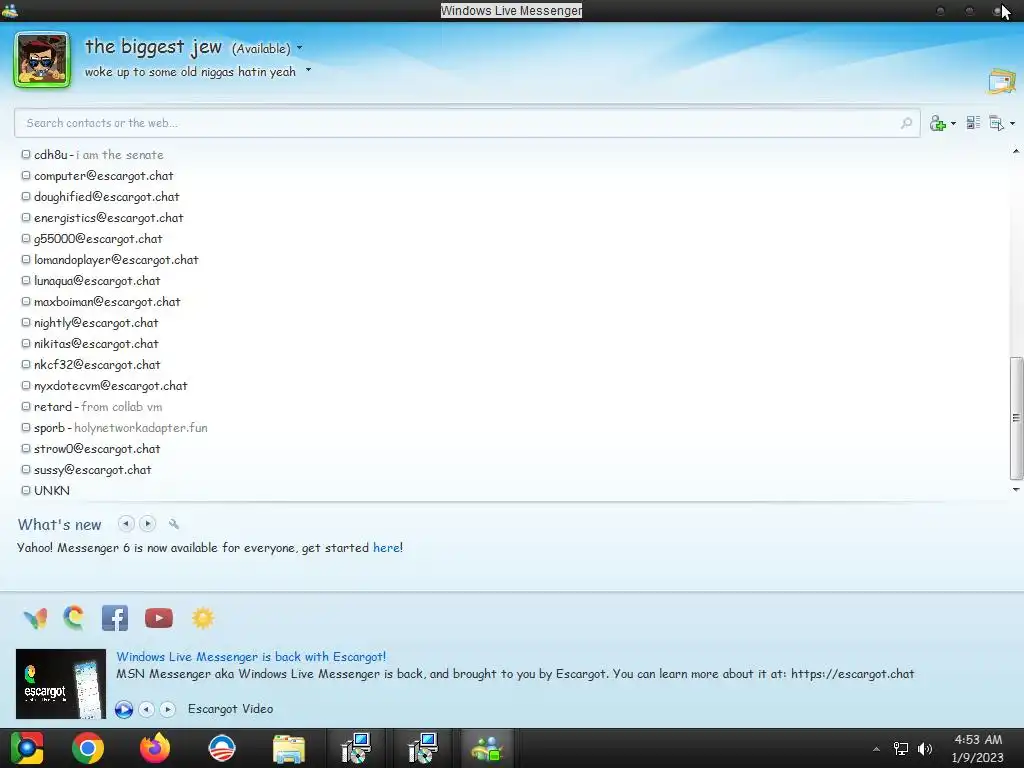Open the MSN butterfly icon
Image resolution: width=1024 pixels, height=768 pixels.
[35, 618]
